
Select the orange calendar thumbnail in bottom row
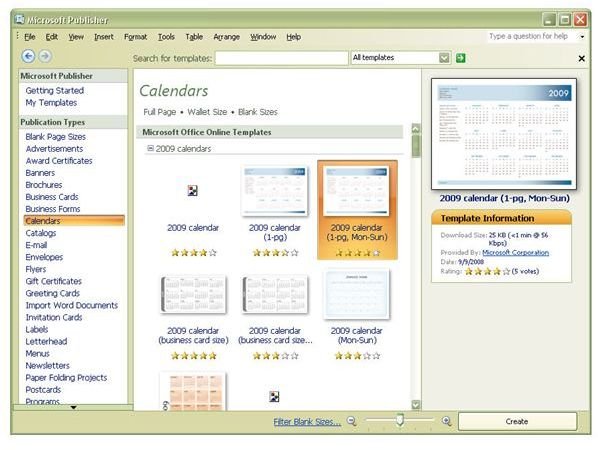[x=193, y=391]
